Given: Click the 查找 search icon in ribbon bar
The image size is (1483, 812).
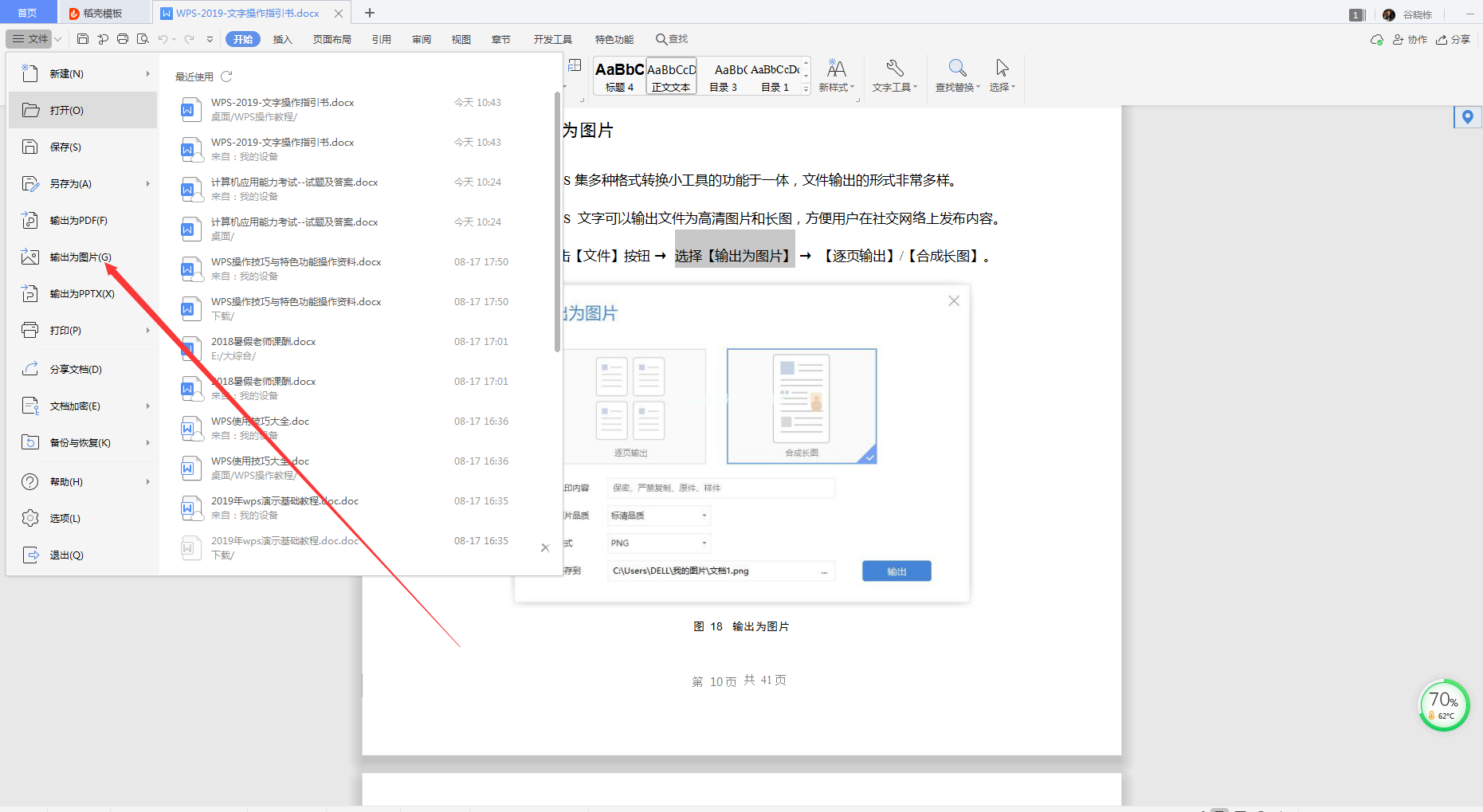Looking at the screenshot, I should click(x=672, y=39).
